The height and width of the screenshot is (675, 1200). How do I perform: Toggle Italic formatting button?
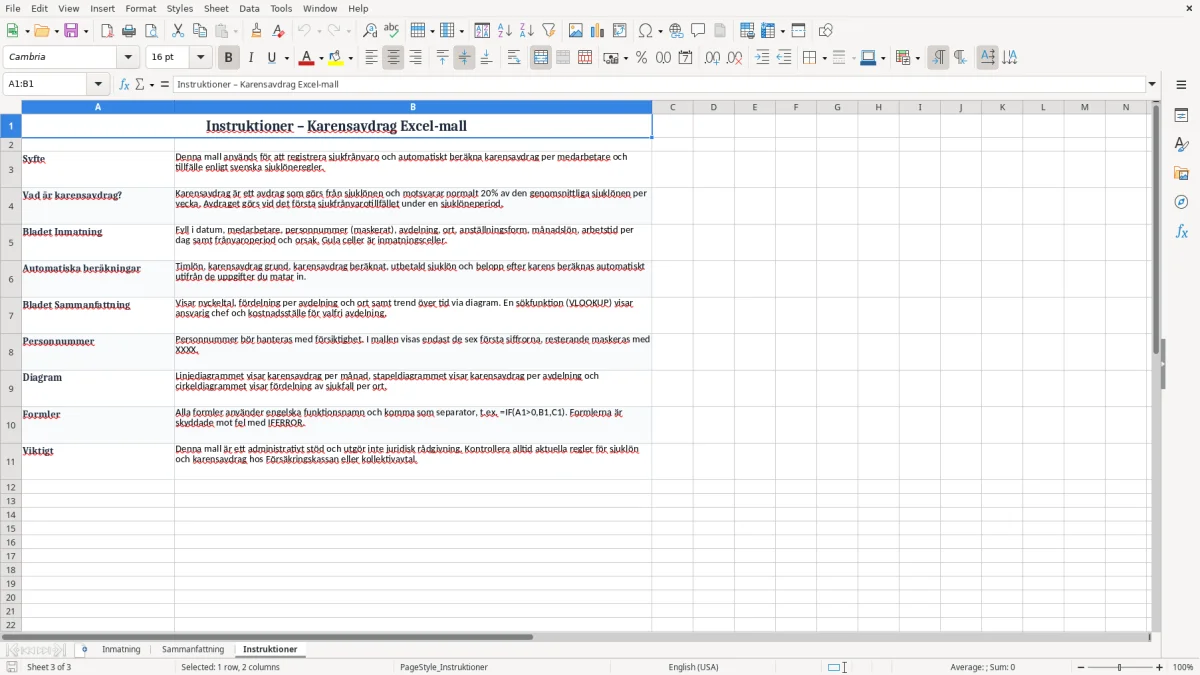pos(250,58)
